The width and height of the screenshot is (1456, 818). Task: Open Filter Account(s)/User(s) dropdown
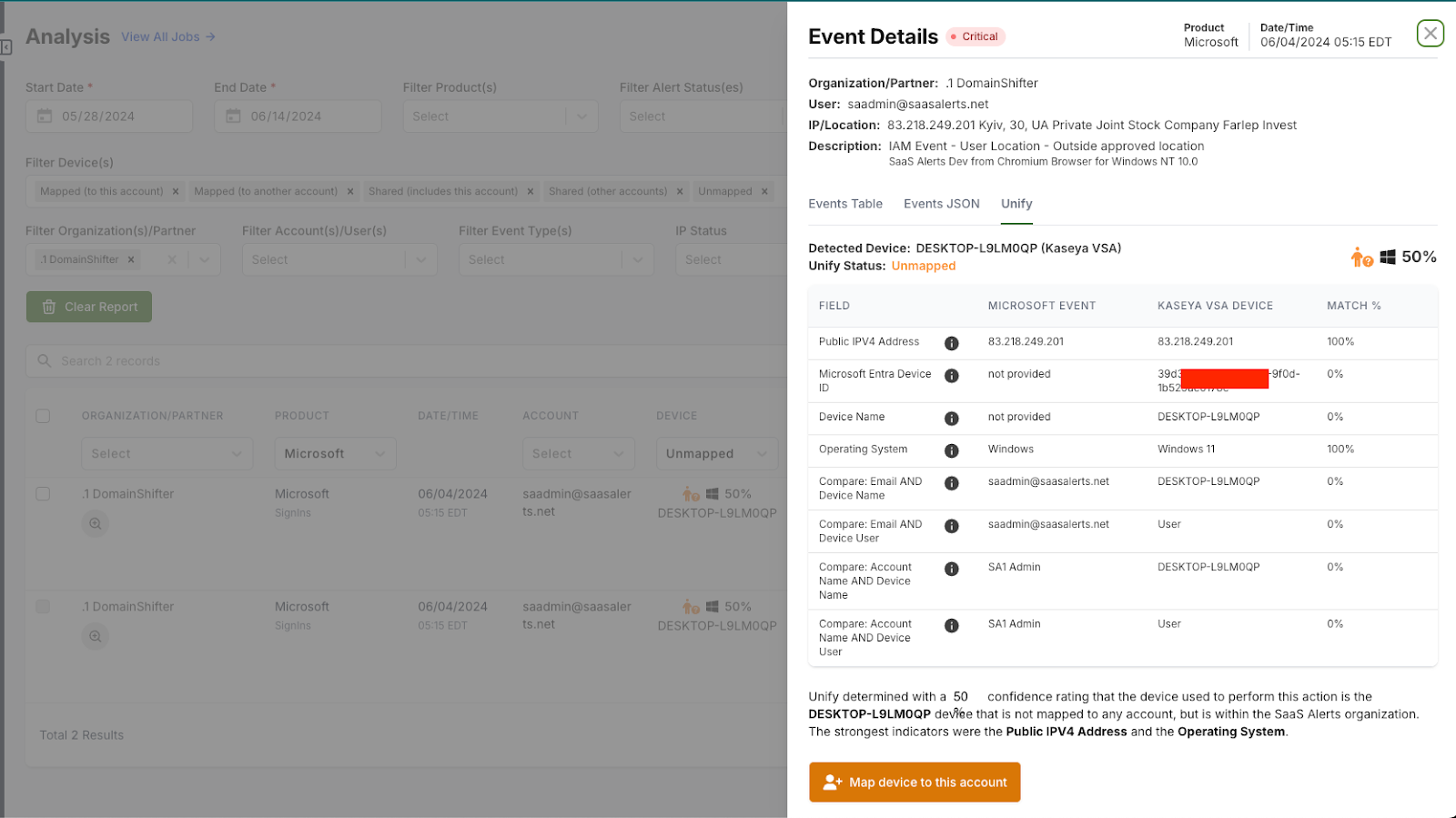point(339,259)
